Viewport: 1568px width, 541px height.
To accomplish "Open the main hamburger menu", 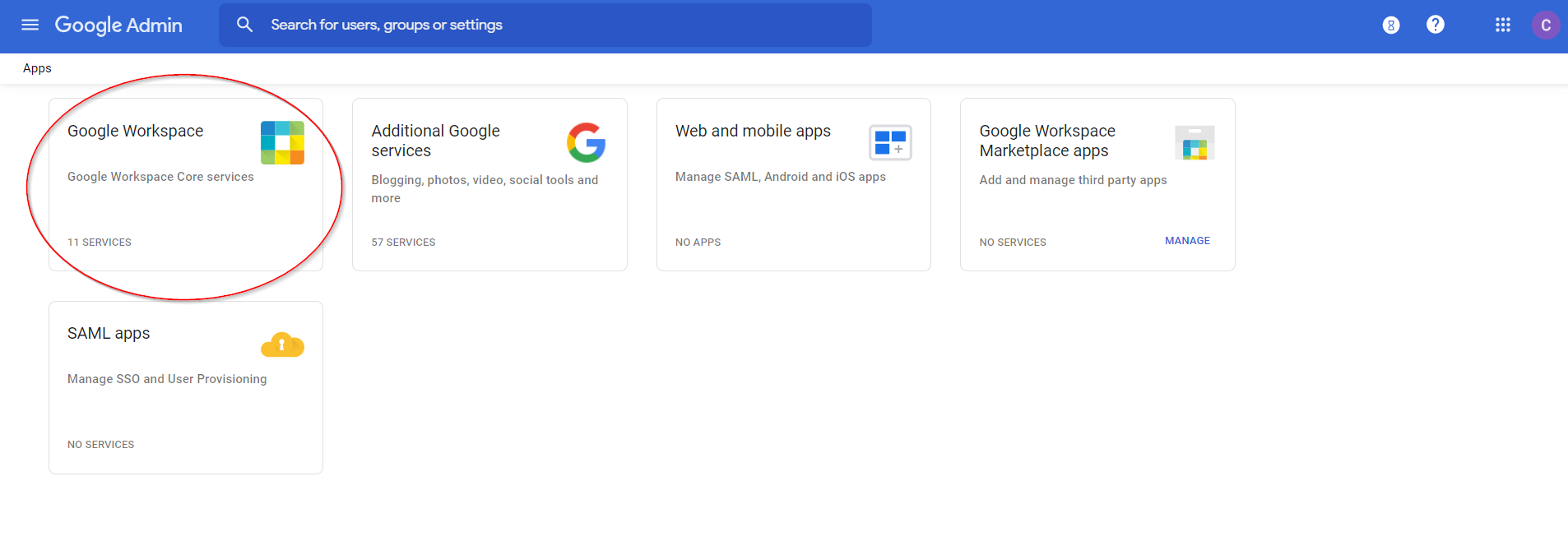I will 30,25.
